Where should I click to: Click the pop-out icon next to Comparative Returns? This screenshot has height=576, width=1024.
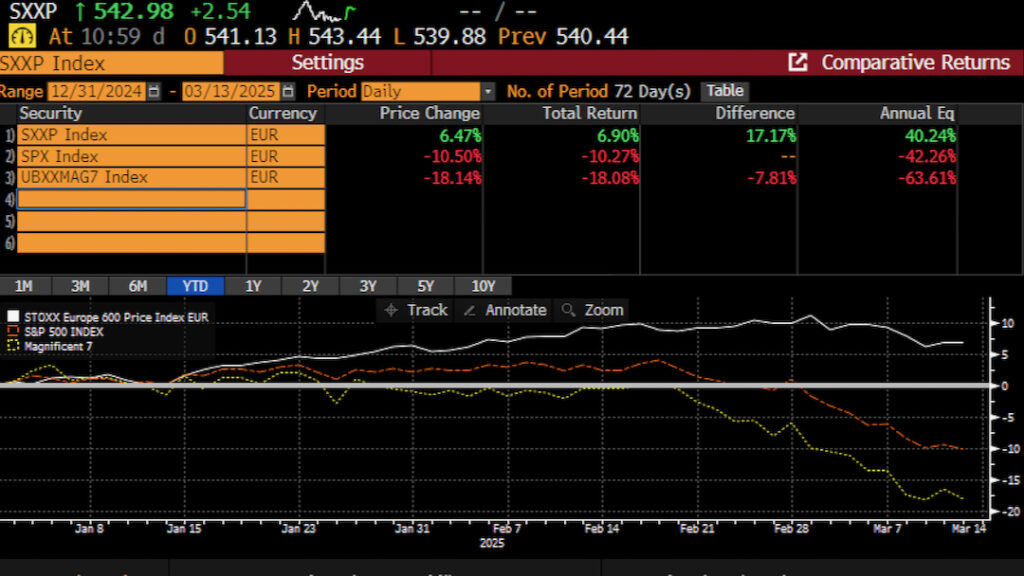pyautogui.click(x=797, y=63)
